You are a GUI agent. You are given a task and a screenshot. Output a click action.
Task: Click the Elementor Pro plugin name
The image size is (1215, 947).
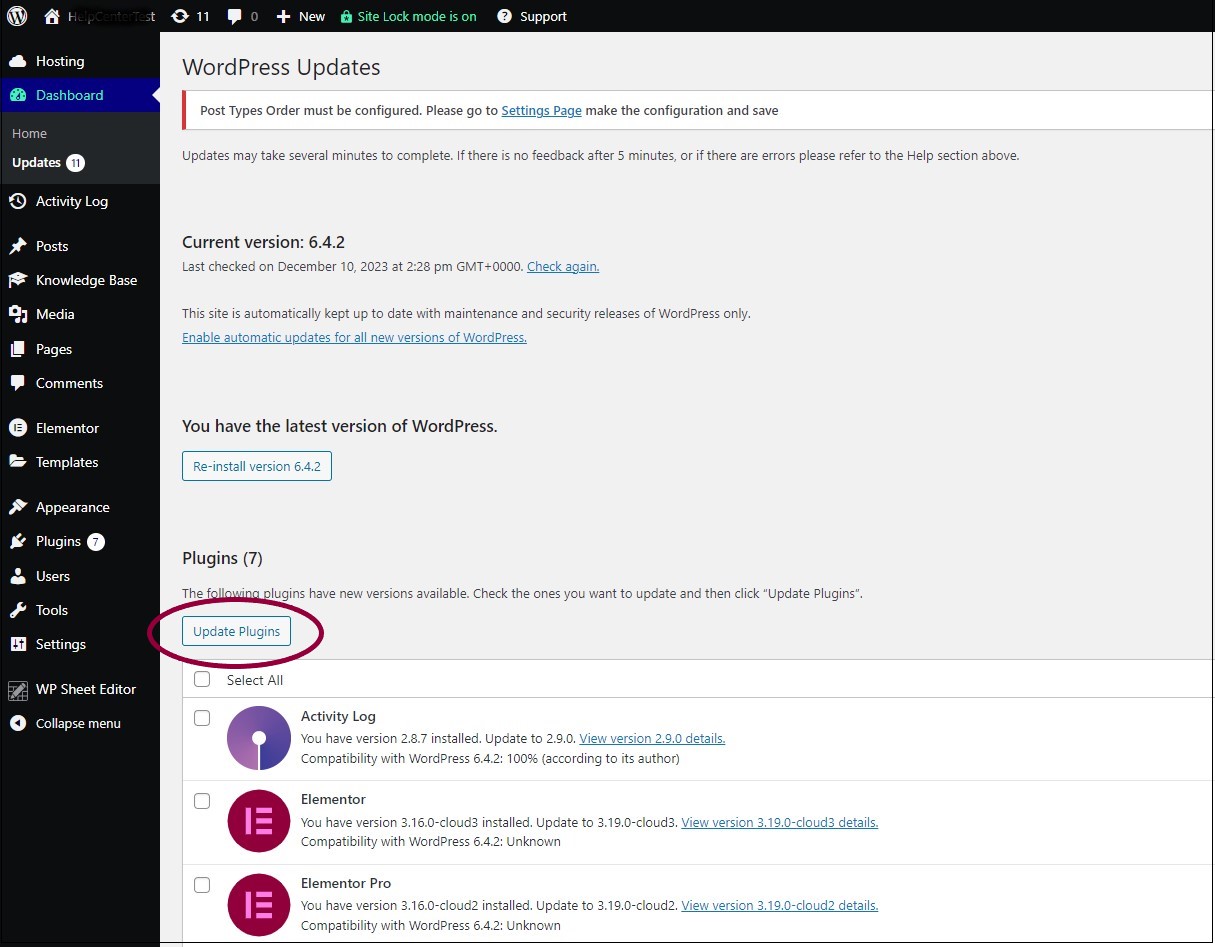(346, 883)
